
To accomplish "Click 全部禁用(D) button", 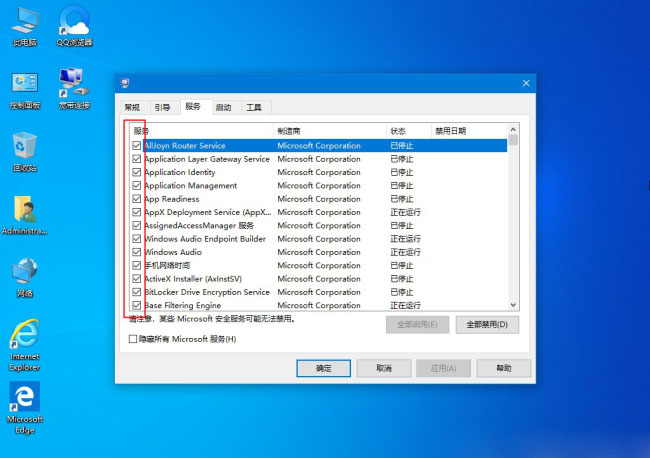I will pyautogui.click(x=487, y=325).
